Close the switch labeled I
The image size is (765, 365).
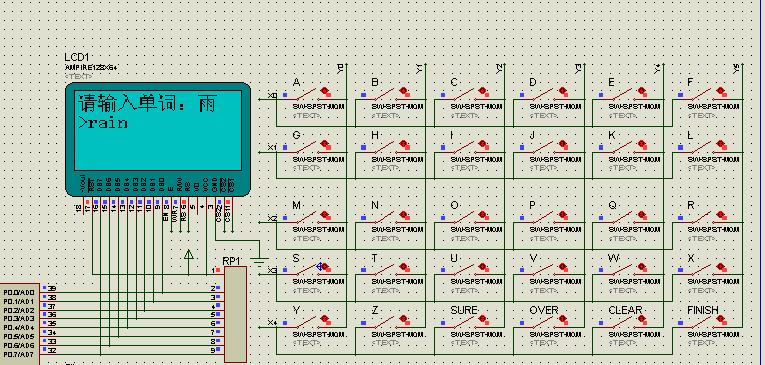point(463,146)
